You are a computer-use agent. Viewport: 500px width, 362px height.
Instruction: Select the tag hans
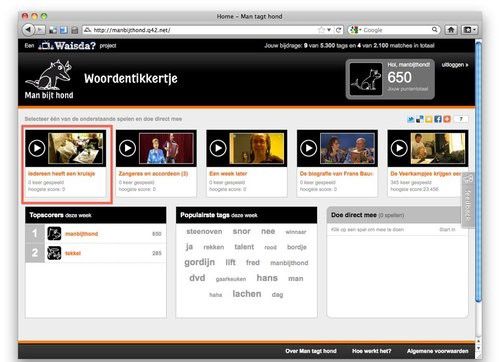pyautogui.click(x=267, y=278)
